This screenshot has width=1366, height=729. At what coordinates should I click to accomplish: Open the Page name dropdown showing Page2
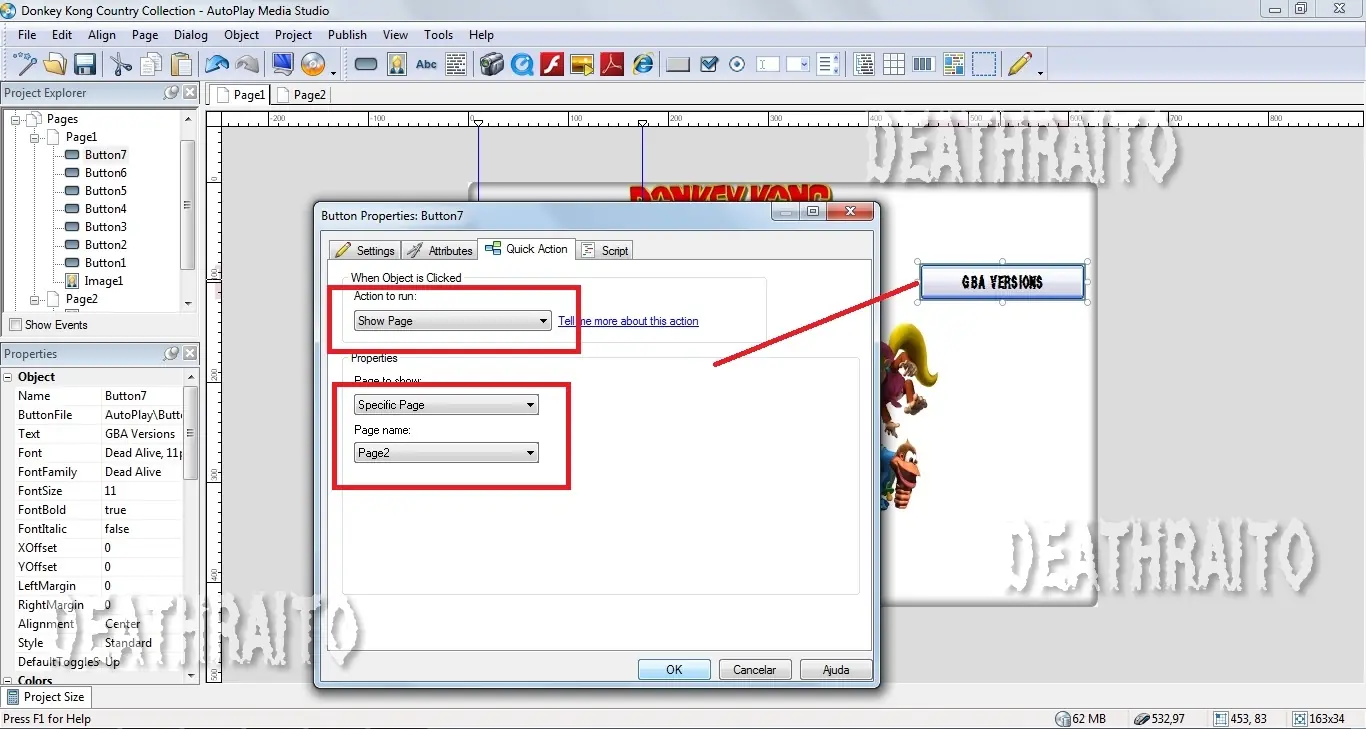[446, 453]
